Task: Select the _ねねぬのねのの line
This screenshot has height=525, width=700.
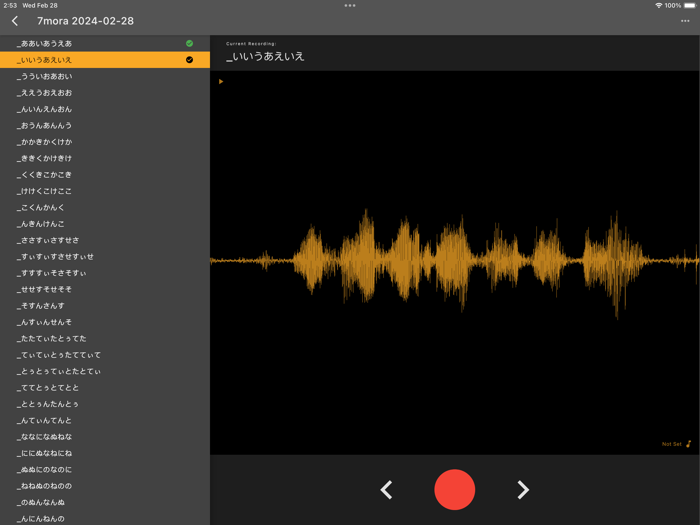Action: [105, 486]
